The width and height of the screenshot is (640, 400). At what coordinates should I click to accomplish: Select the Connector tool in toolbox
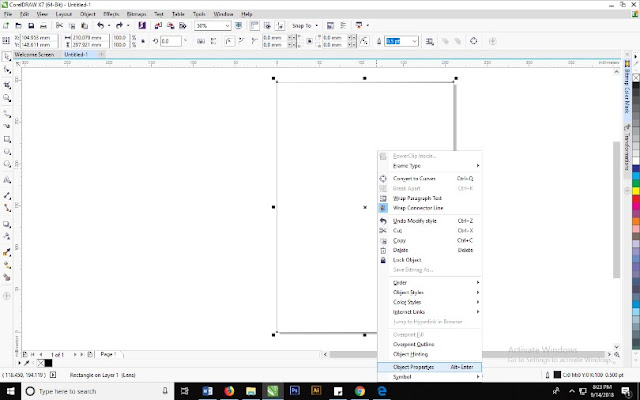(x=7, y=208)
